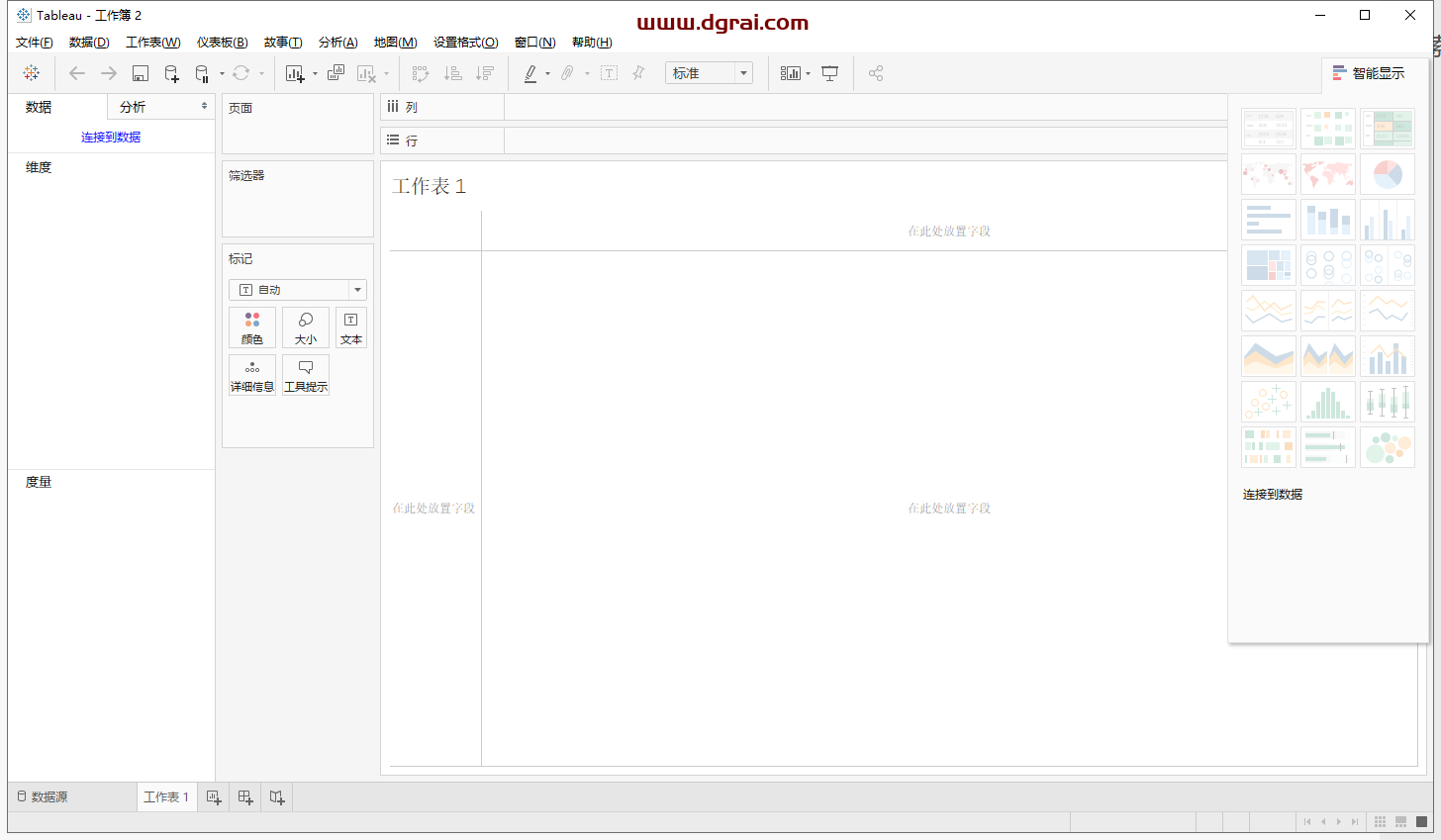Click the 大小 size marks button
This screenshot has height=840, width=1441.
tap(306, 327)
